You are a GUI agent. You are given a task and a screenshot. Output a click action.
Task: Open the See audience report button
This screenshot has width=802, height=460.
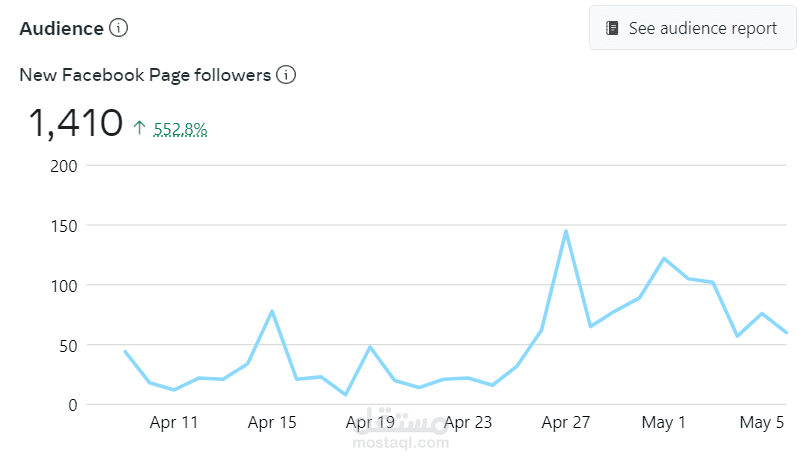point(692,28)
